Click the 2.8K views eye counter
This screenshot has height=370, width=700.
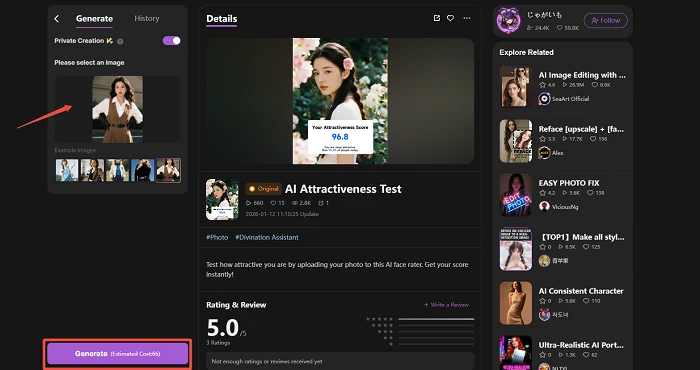(301, 203)
